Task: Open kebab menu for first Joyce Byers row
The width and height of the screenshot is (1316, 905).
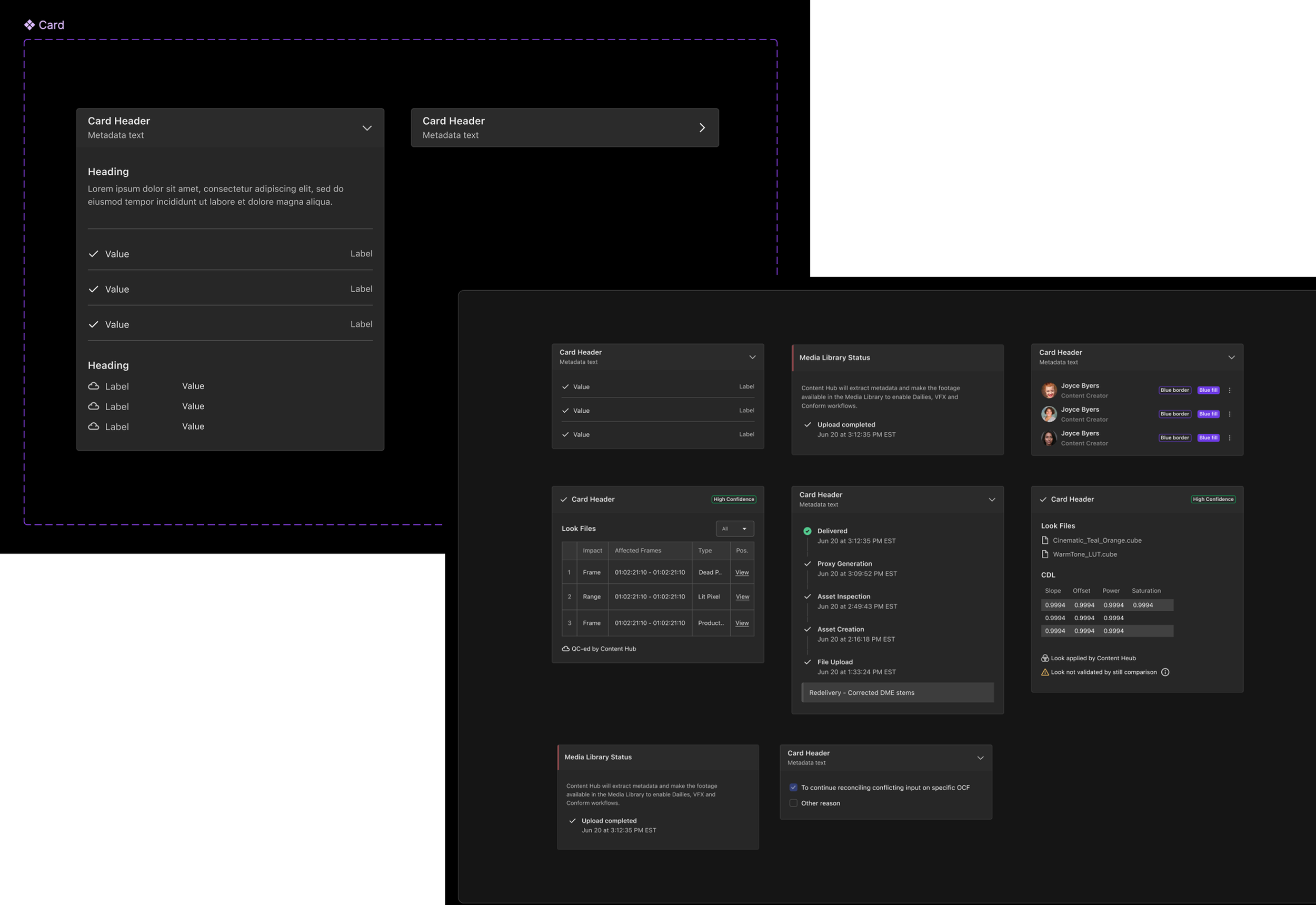Action: tap(1229, 390)
